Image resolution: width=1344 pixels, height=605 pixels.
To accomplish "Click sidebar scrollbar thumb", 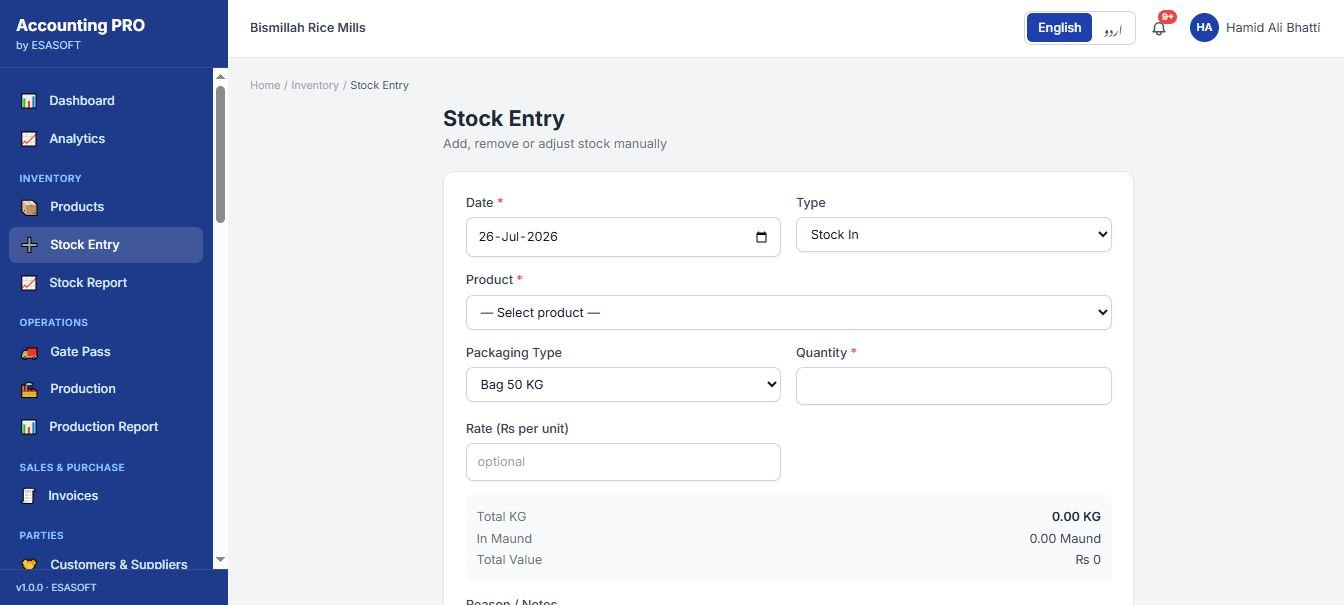I will pyautogui.click(x=220, y=154).
